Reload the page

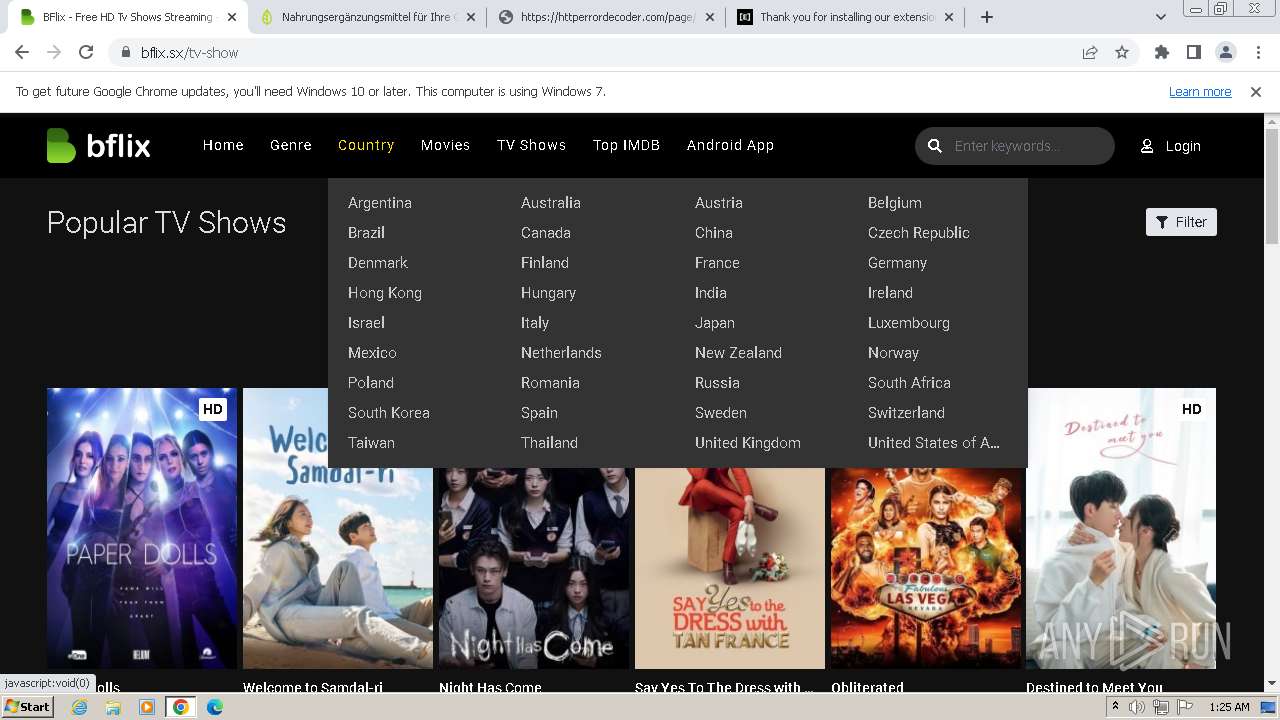coord(86,53)
